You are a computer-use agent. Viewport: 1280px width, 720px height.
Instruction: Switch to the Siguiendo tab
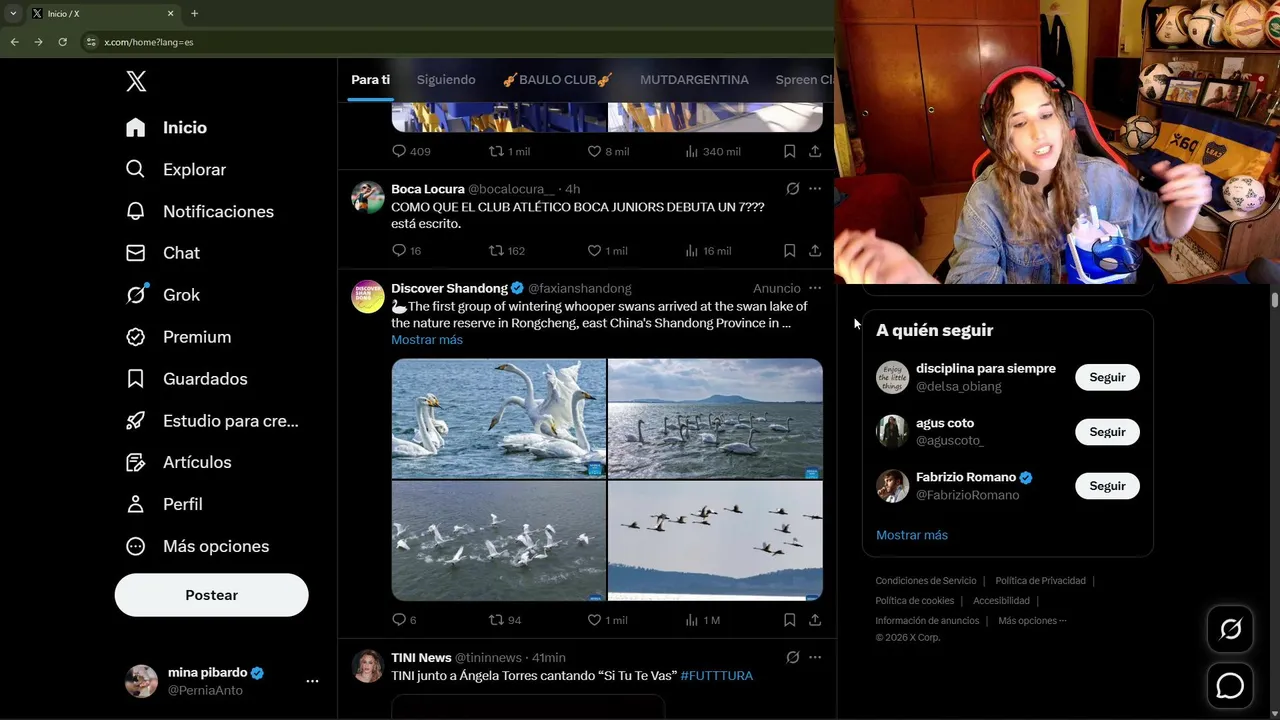tap(446, 80)
